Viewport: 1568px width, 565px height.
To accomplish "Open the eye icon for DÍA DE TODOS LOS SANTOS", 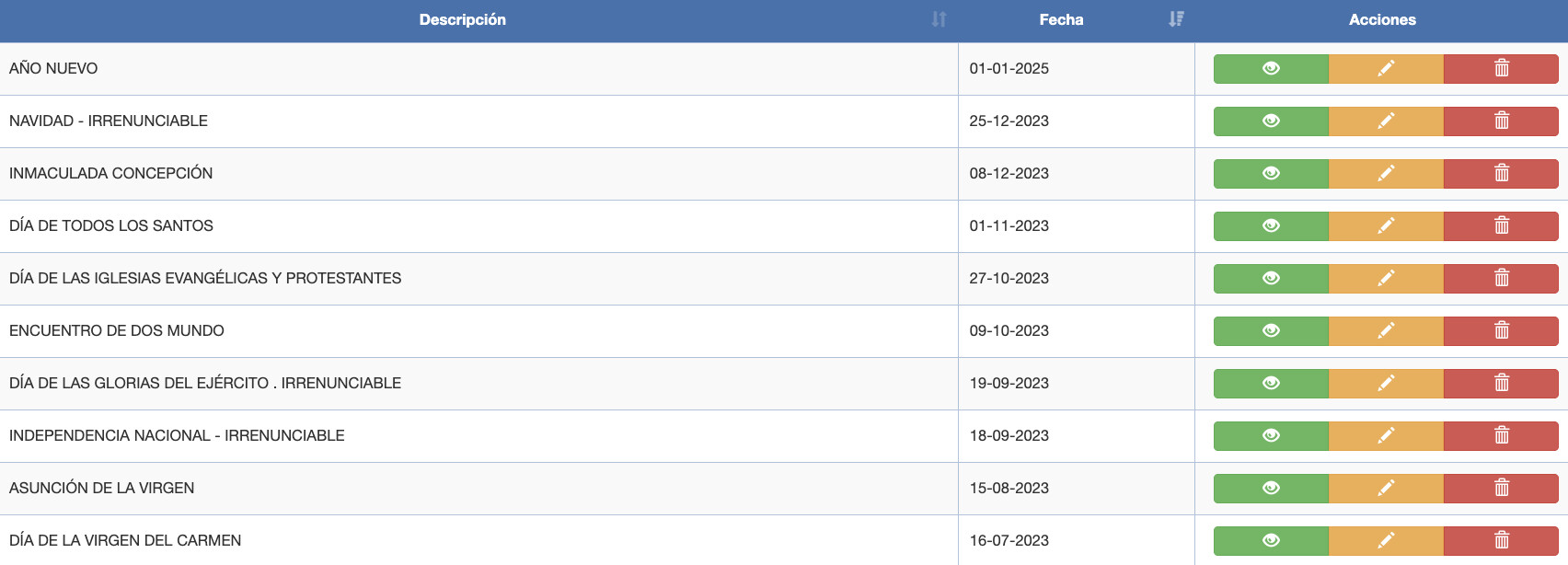I will 1271,226.
